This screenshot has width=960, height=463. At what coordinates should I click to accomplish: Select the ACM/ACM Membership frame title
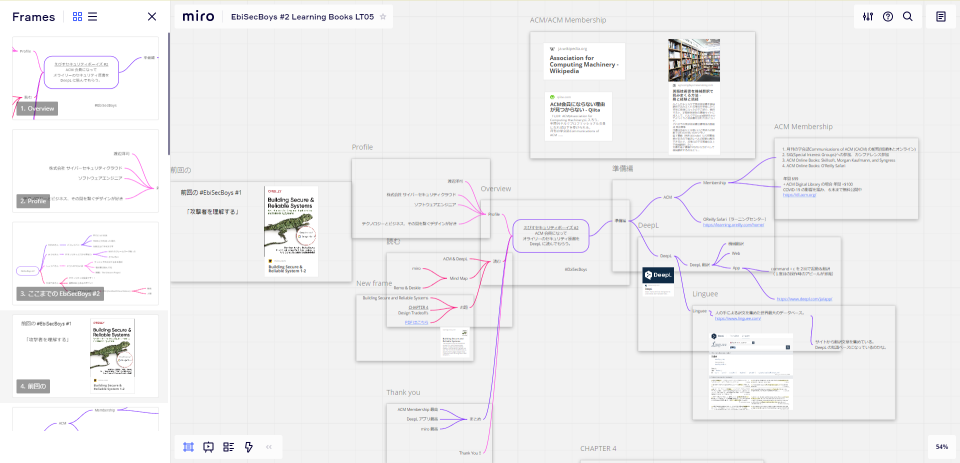[568, 20]
